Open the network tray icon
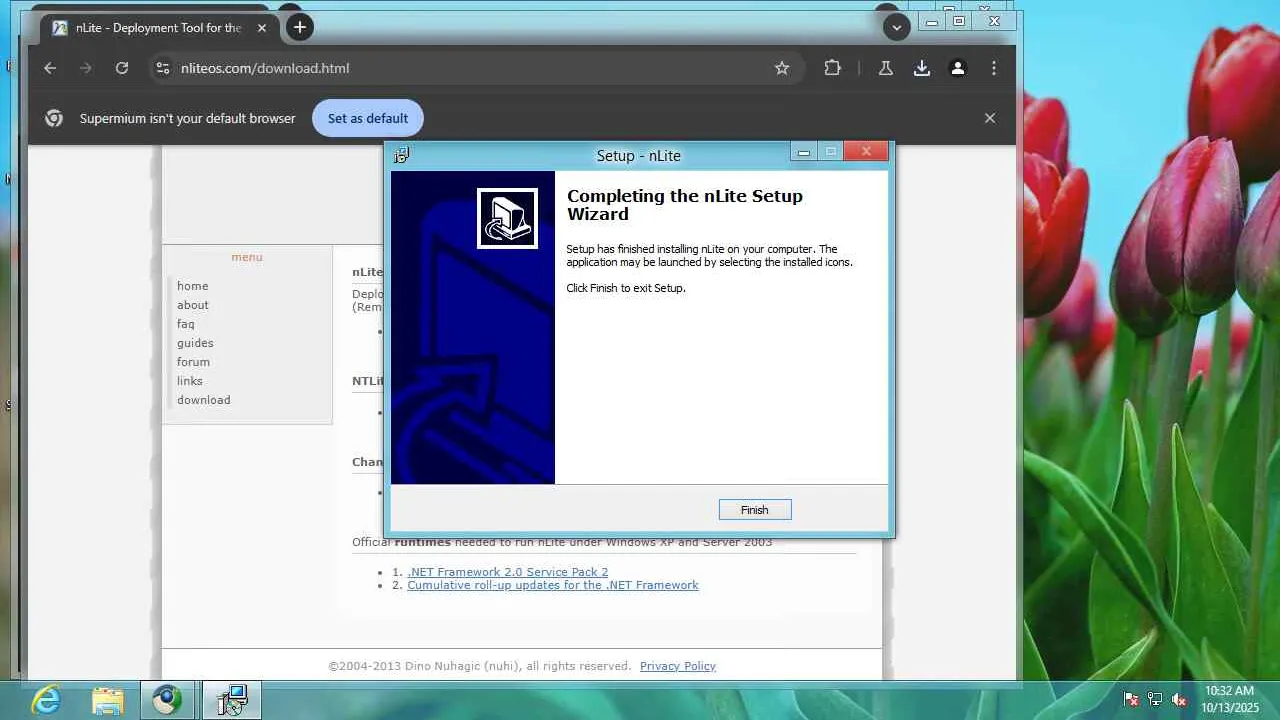 (x=1155, y=700)
